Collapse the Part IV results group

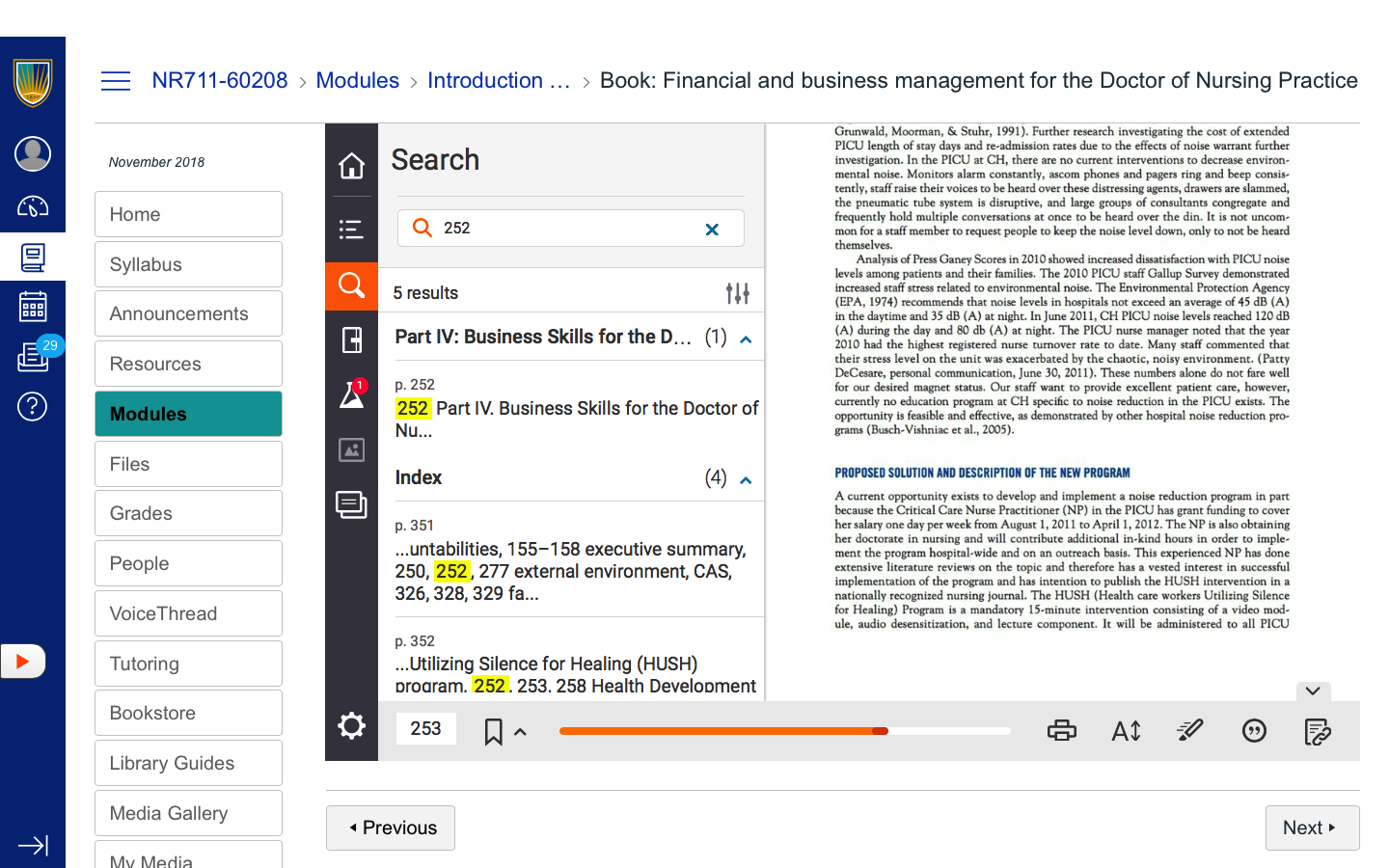tap(746, 339)
